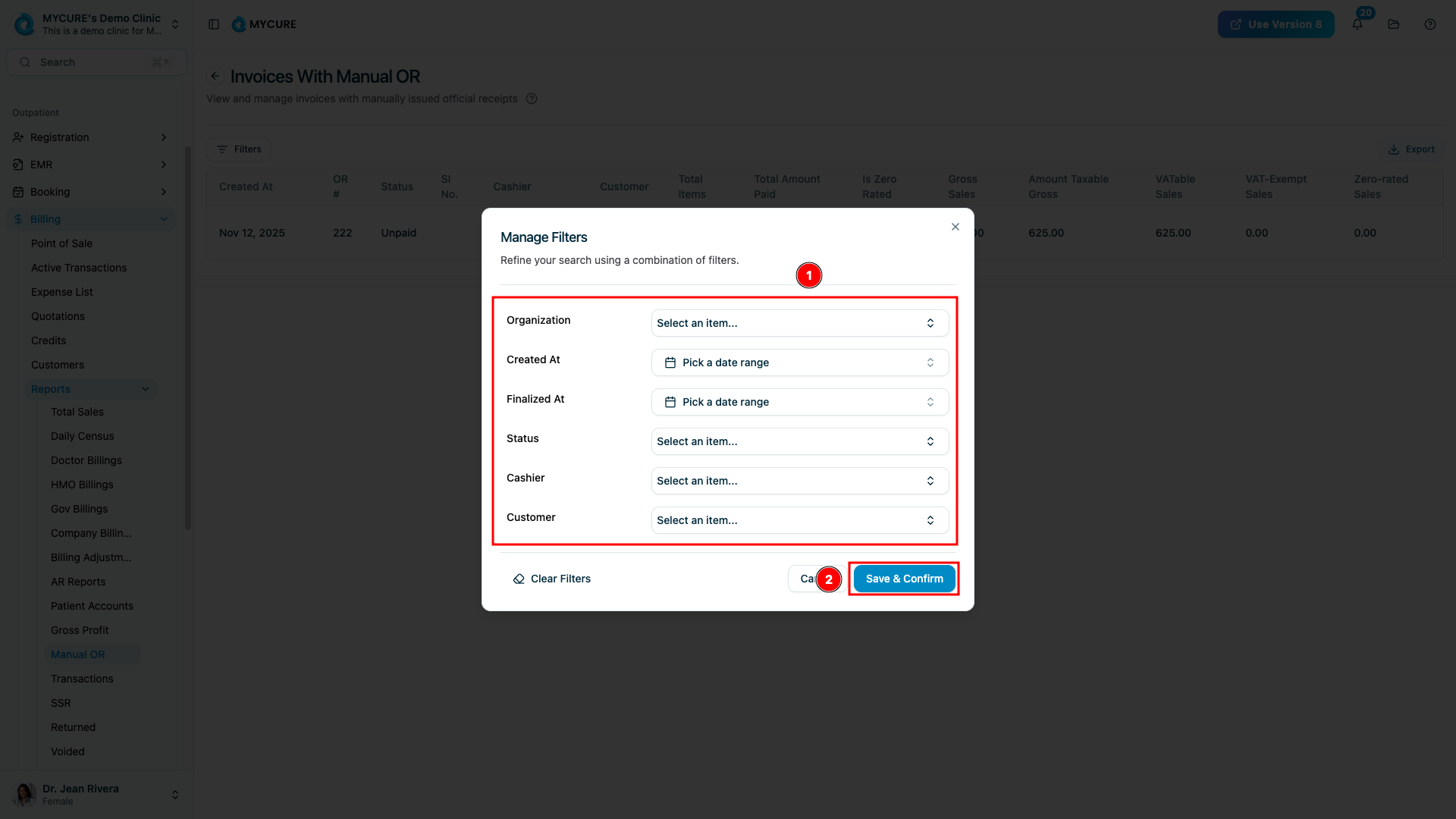Image resolution: width=1456 pixels, height=819 pixels.
Task: Click the back arrow beside page title
Action: (215, 76)
